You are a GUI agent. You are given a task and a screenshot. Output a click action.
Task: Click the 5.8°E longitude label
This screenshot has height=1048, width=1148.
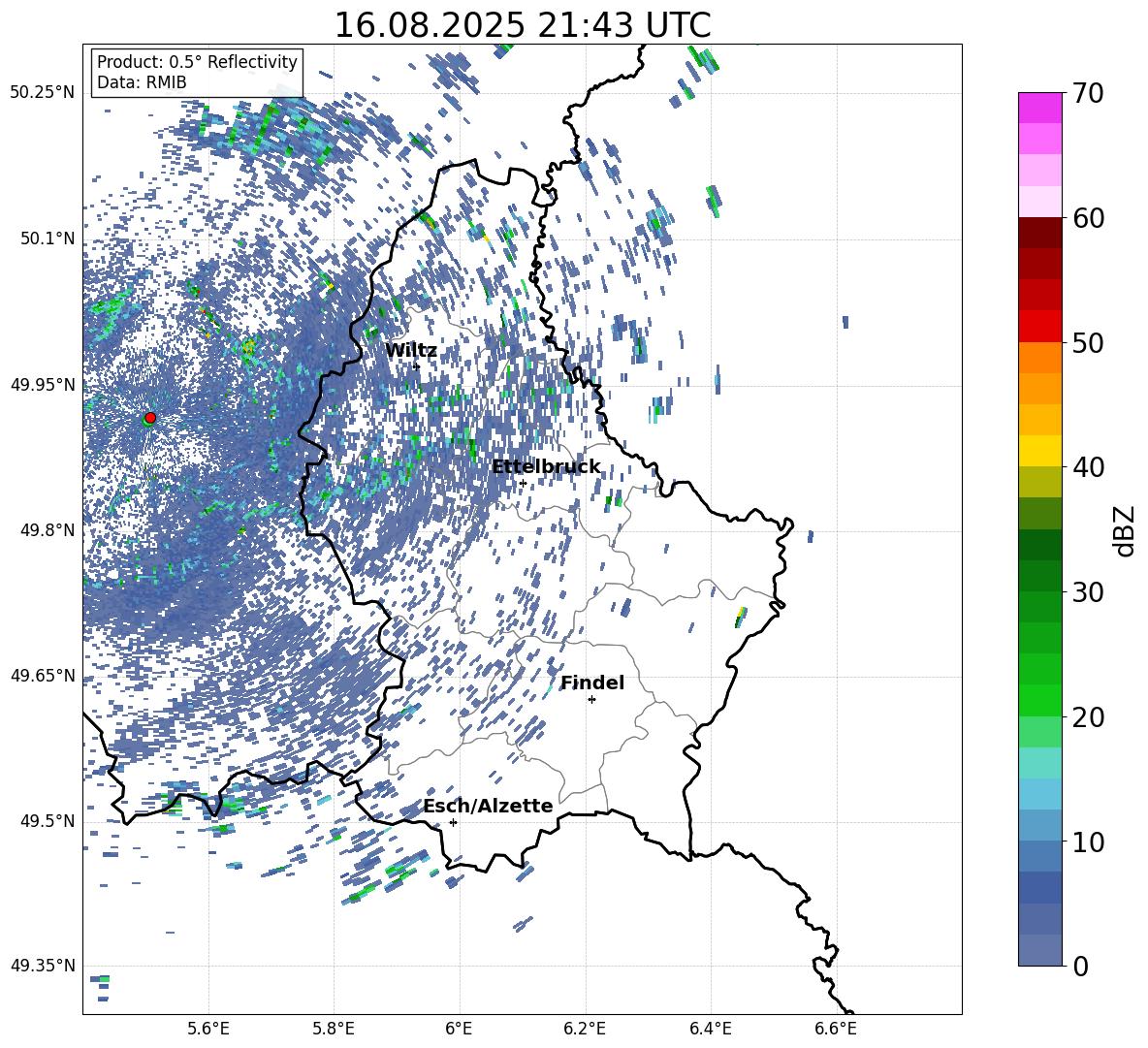tap(334, 1029)
